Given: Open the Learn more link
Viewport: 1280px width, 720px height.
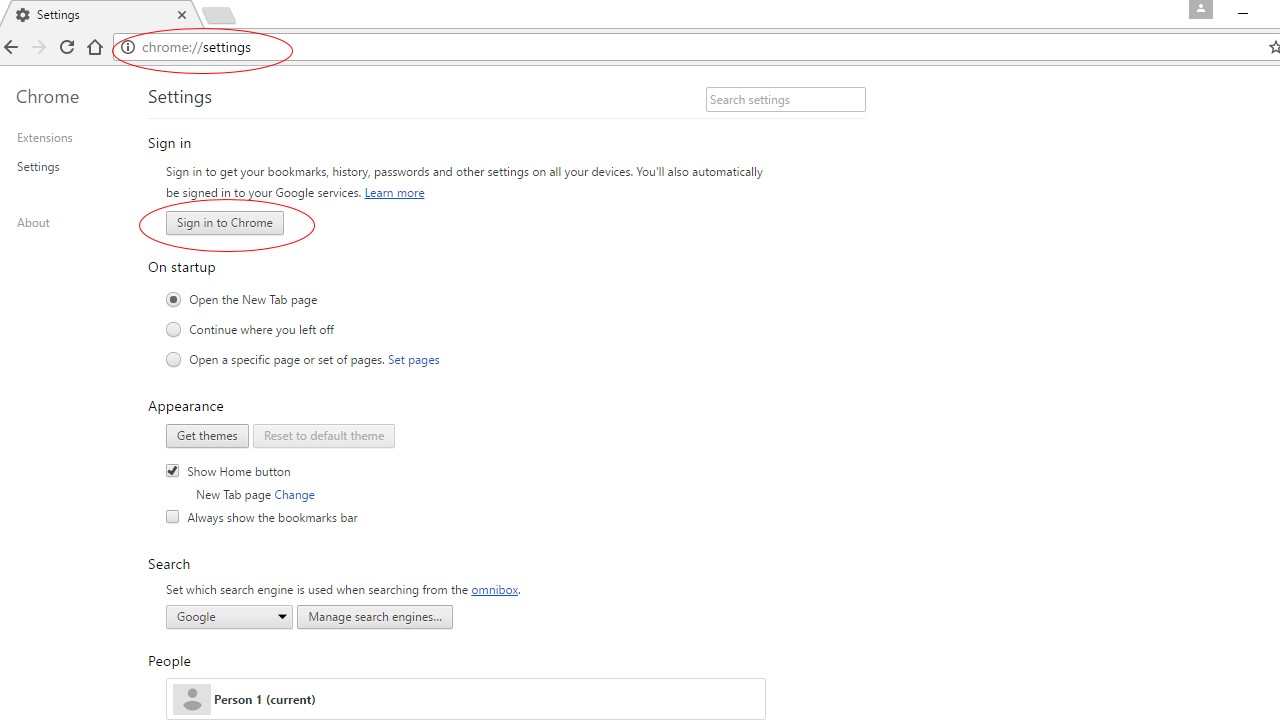Looking at the screenshot, I should tap(394, 193).
